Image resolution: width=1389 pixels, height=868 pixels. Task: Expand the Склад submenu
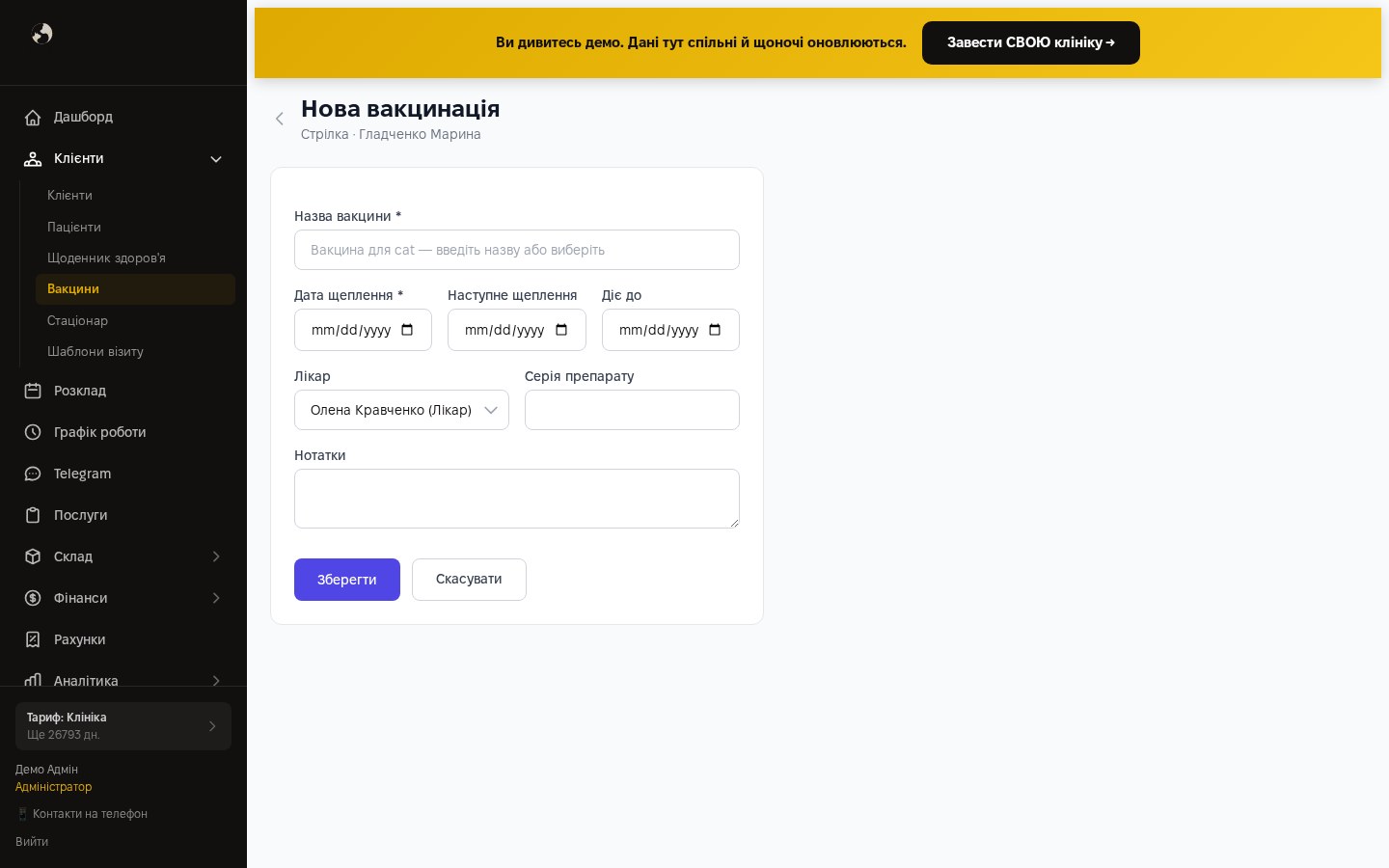[x=216, y=556]
